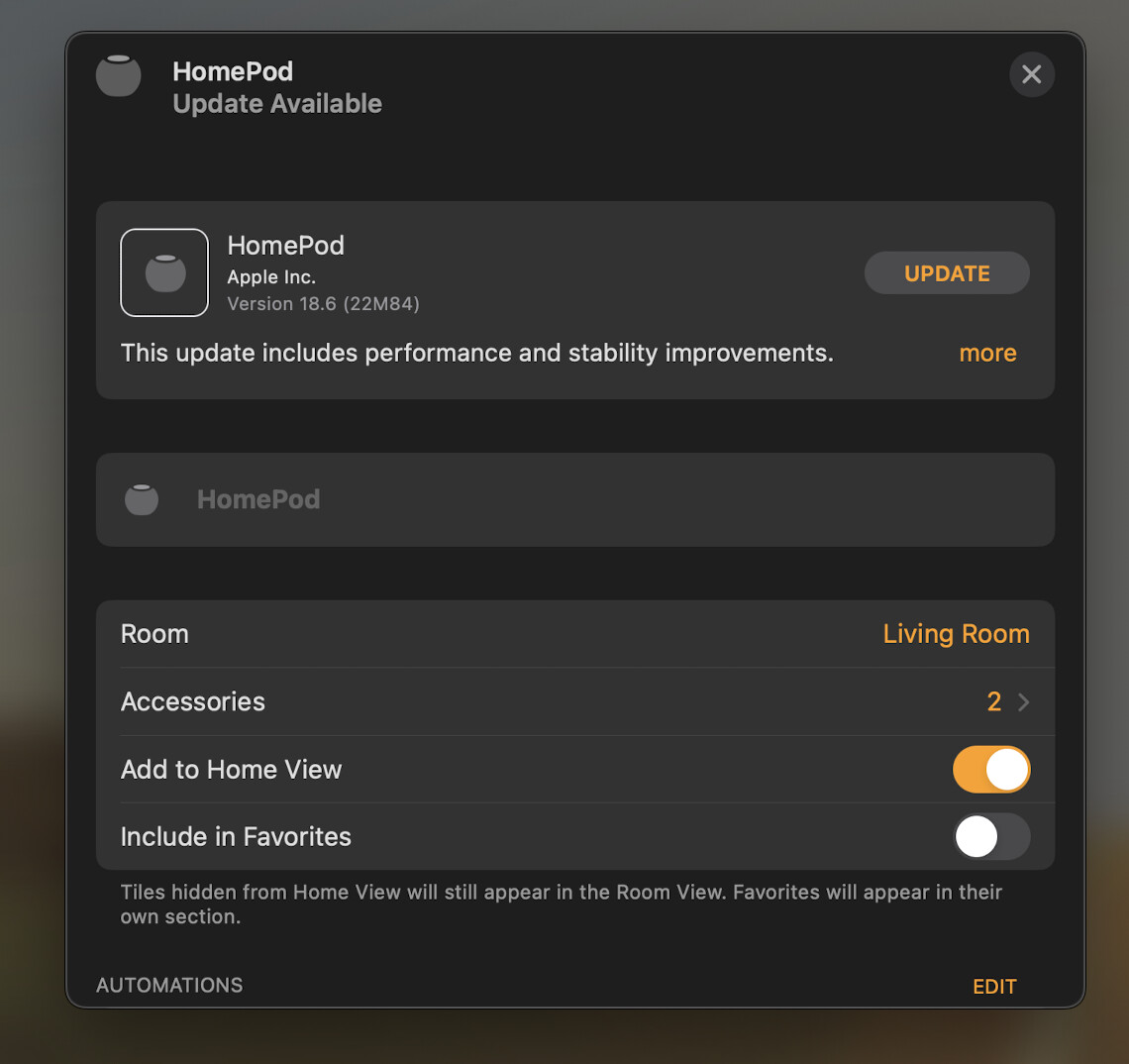Viewport: 1129px width, 1064px height.
Task: Change the Living Room assignment
Action: coord(956,634)
